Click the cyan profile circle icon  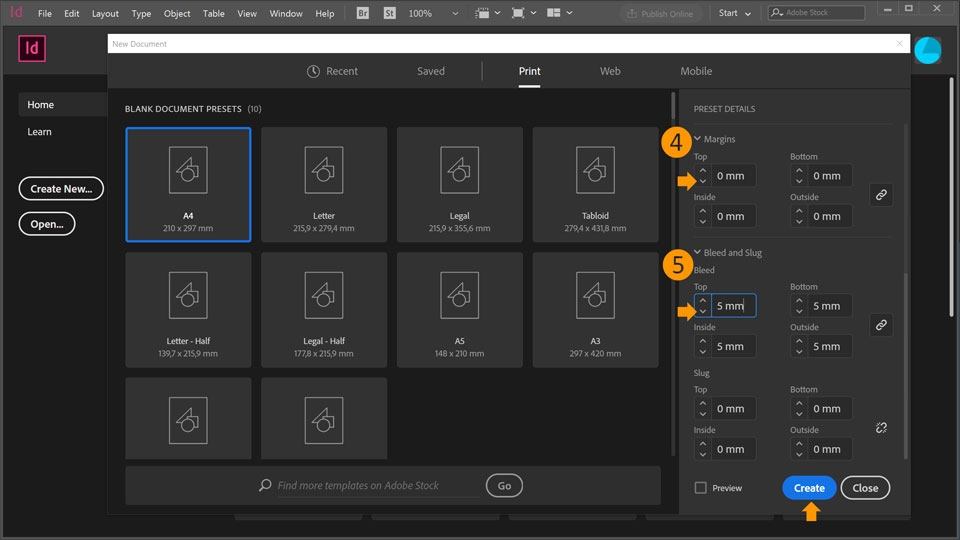click(928, 50)
